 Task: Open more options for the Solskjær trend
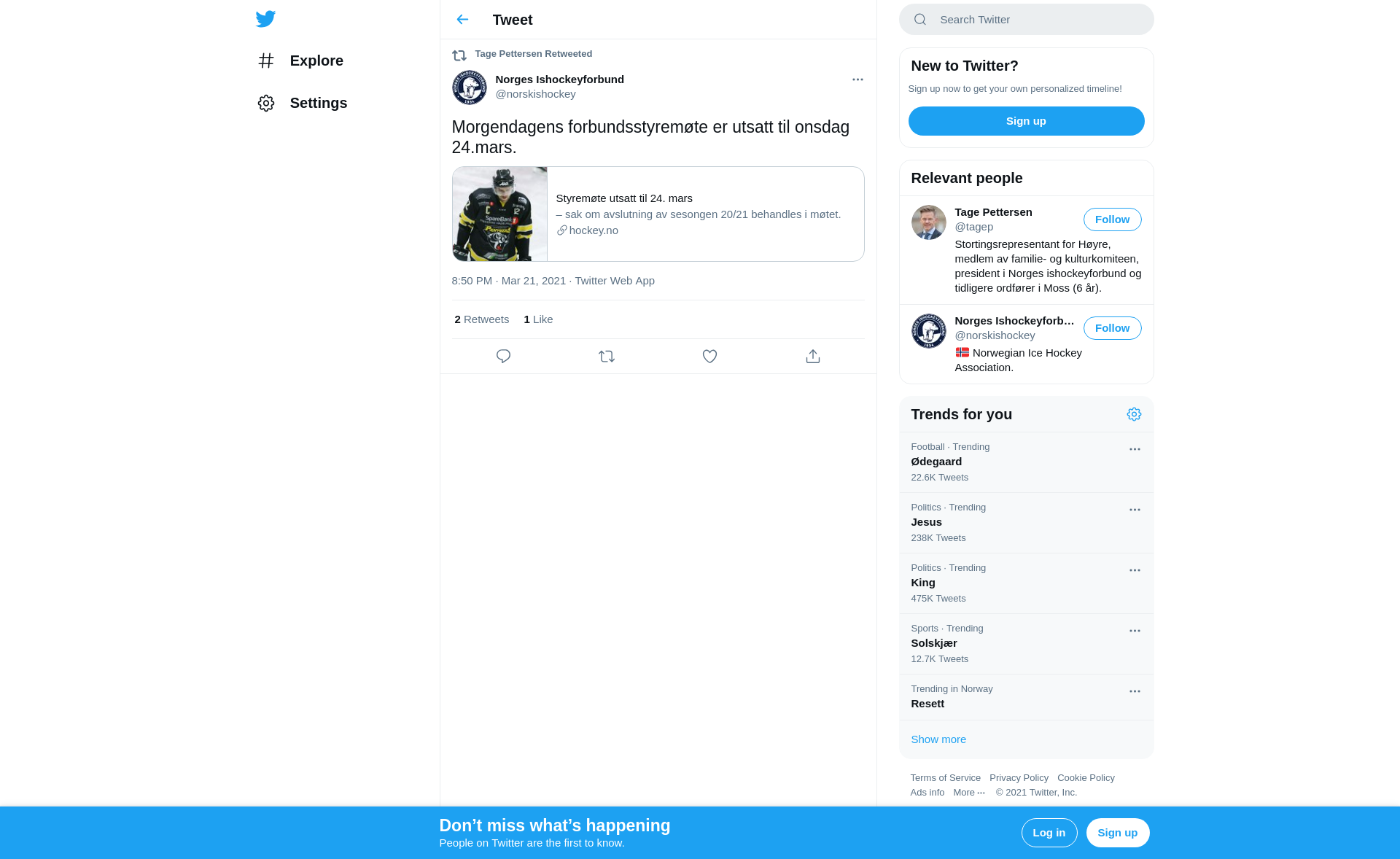click(x=1135, y=631)
